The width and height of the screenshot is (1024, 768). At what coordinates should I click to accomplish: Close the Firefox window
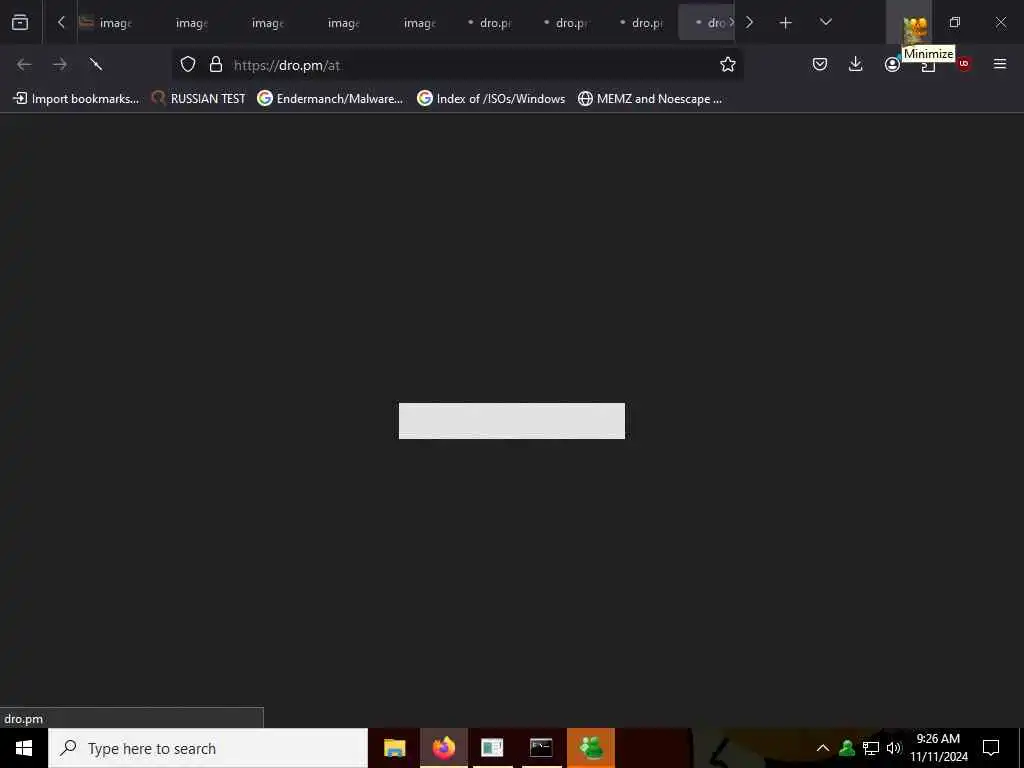coord(1000,23)
